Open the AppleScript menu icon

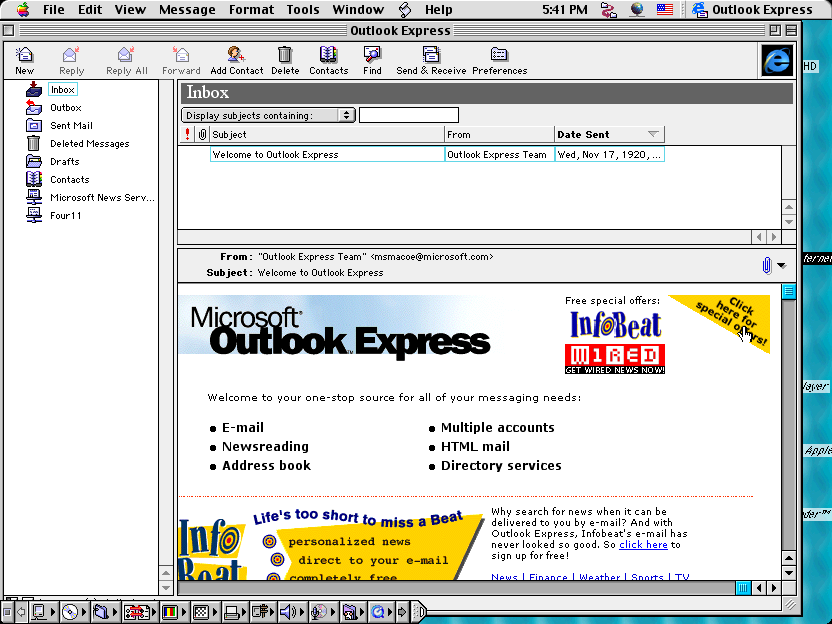[405, 10]
